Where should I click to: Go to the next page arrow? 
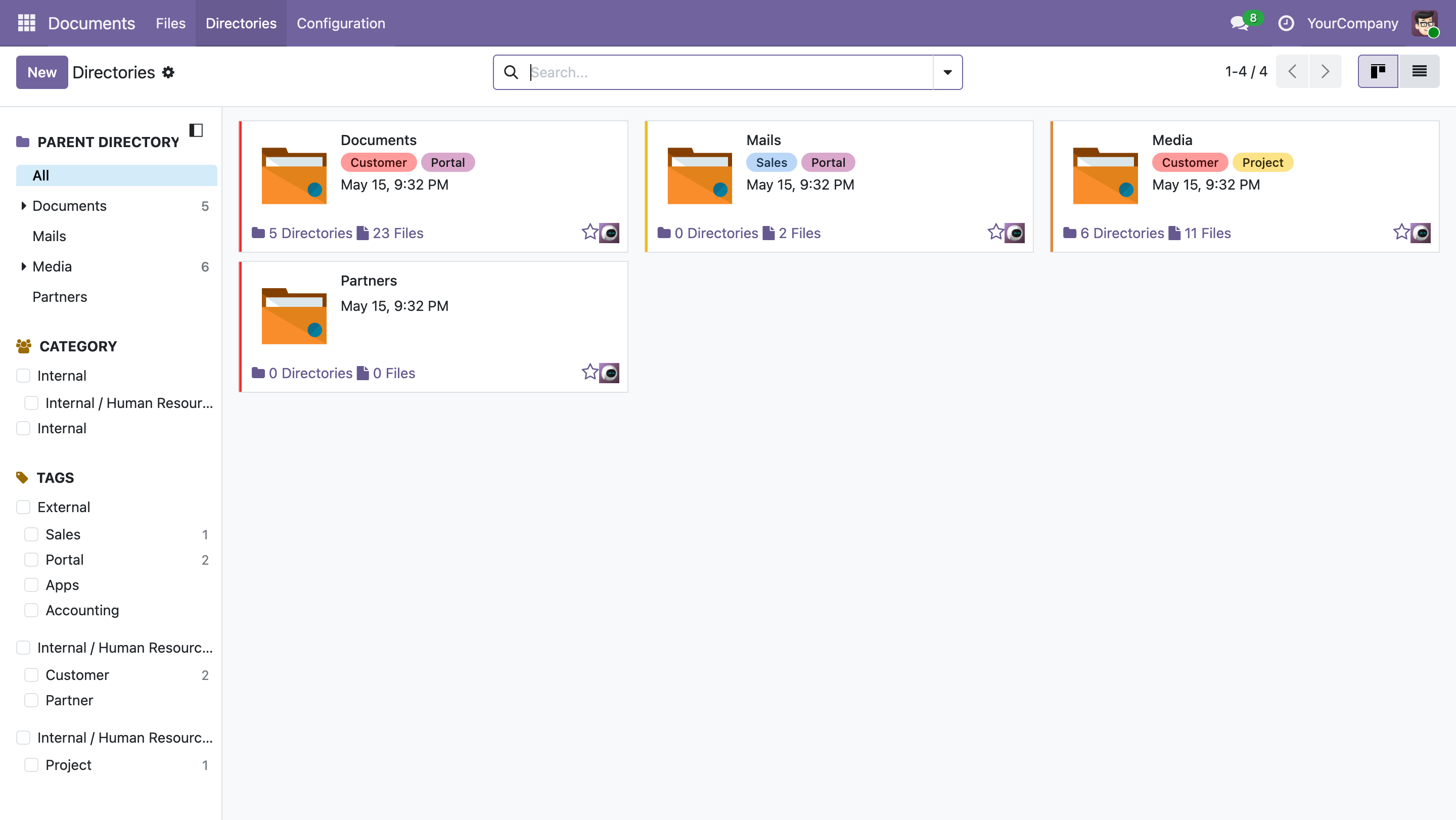point(1326,71)
